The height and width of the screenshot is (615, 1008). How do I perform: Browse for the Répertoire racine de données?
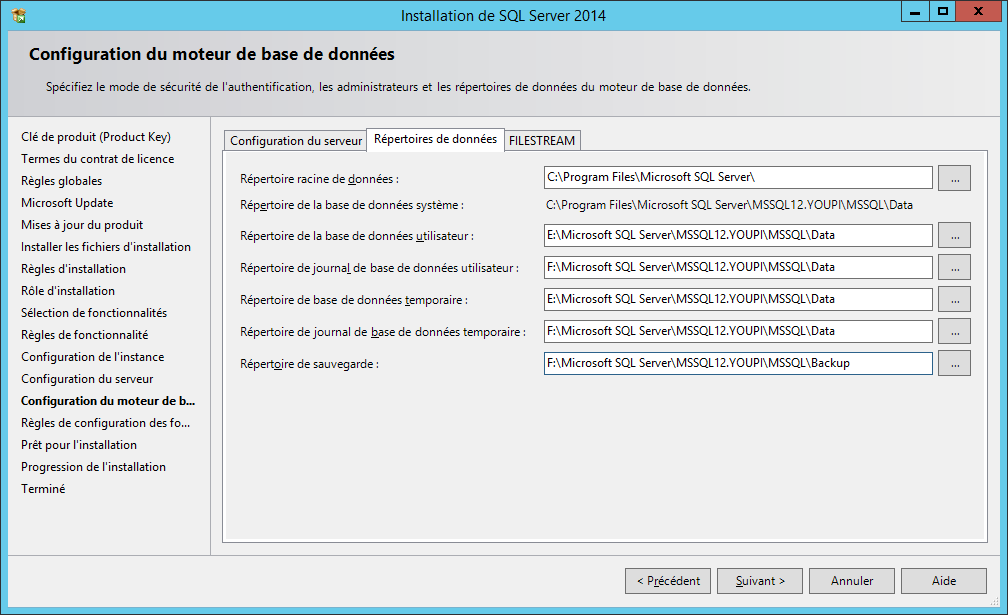(954, 178)
